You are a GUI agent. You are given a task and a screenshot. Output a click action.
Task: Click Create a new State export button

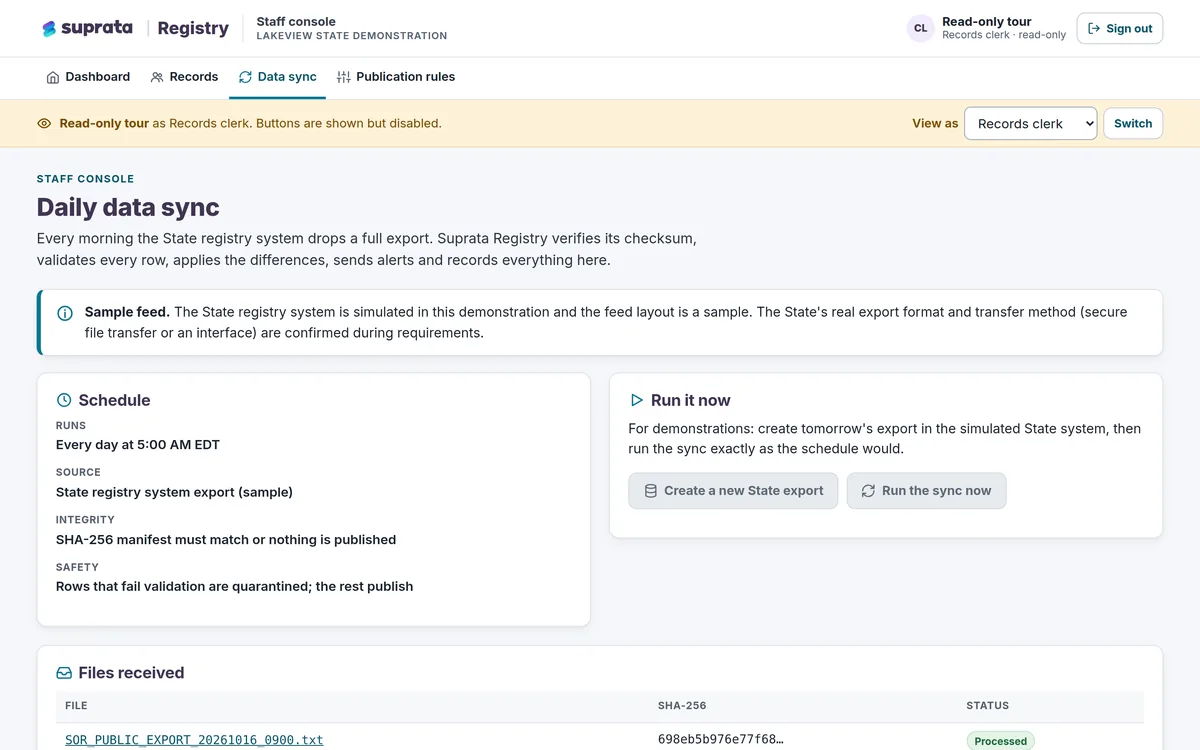(733, 491)
